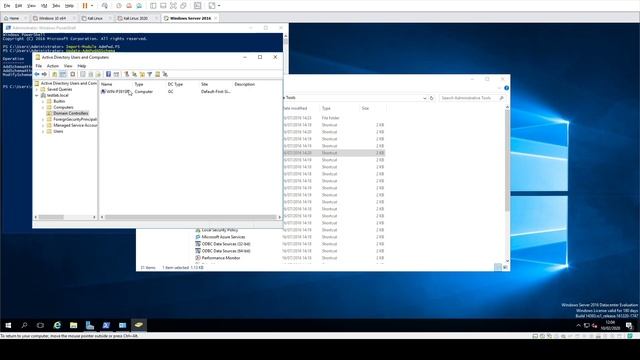Viewport: 640px width, 360px height.
Task: Click the blue Help icon in Active Directory toolbar
Action: click(109, 74)
